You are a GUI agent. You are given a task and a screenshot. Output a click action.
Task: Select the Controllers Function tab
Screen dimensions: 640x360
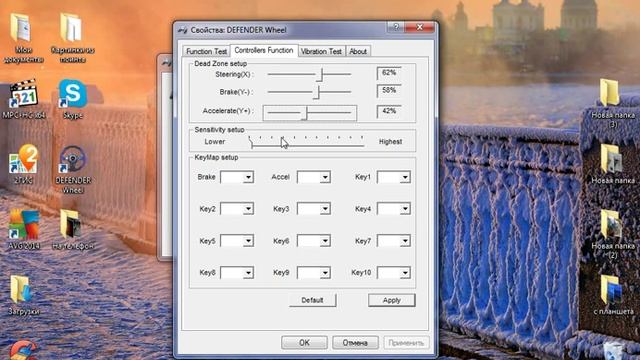[264, 50]
